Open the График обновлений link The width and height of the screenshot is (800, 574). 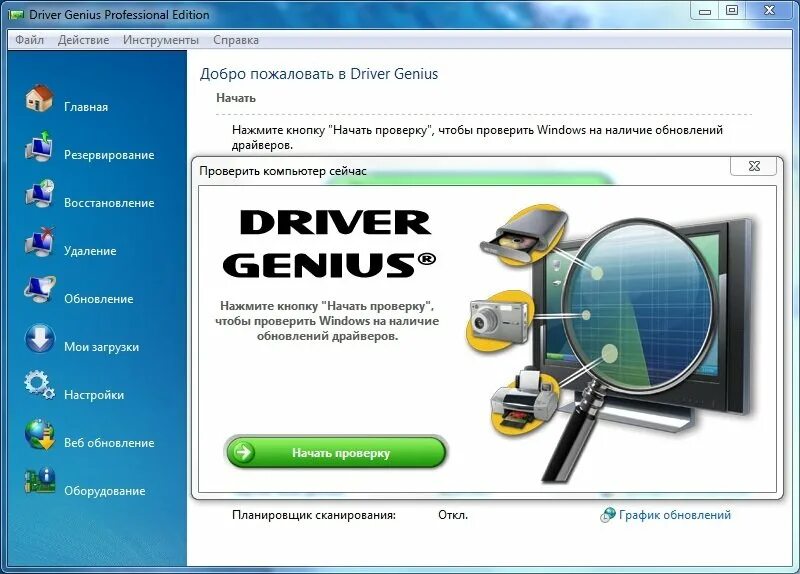coord(674,515)
